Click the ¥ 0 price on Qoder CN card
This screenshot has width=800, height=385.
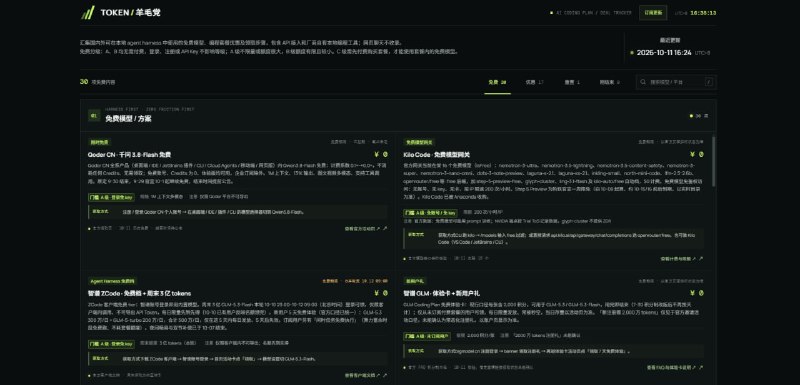381,155
